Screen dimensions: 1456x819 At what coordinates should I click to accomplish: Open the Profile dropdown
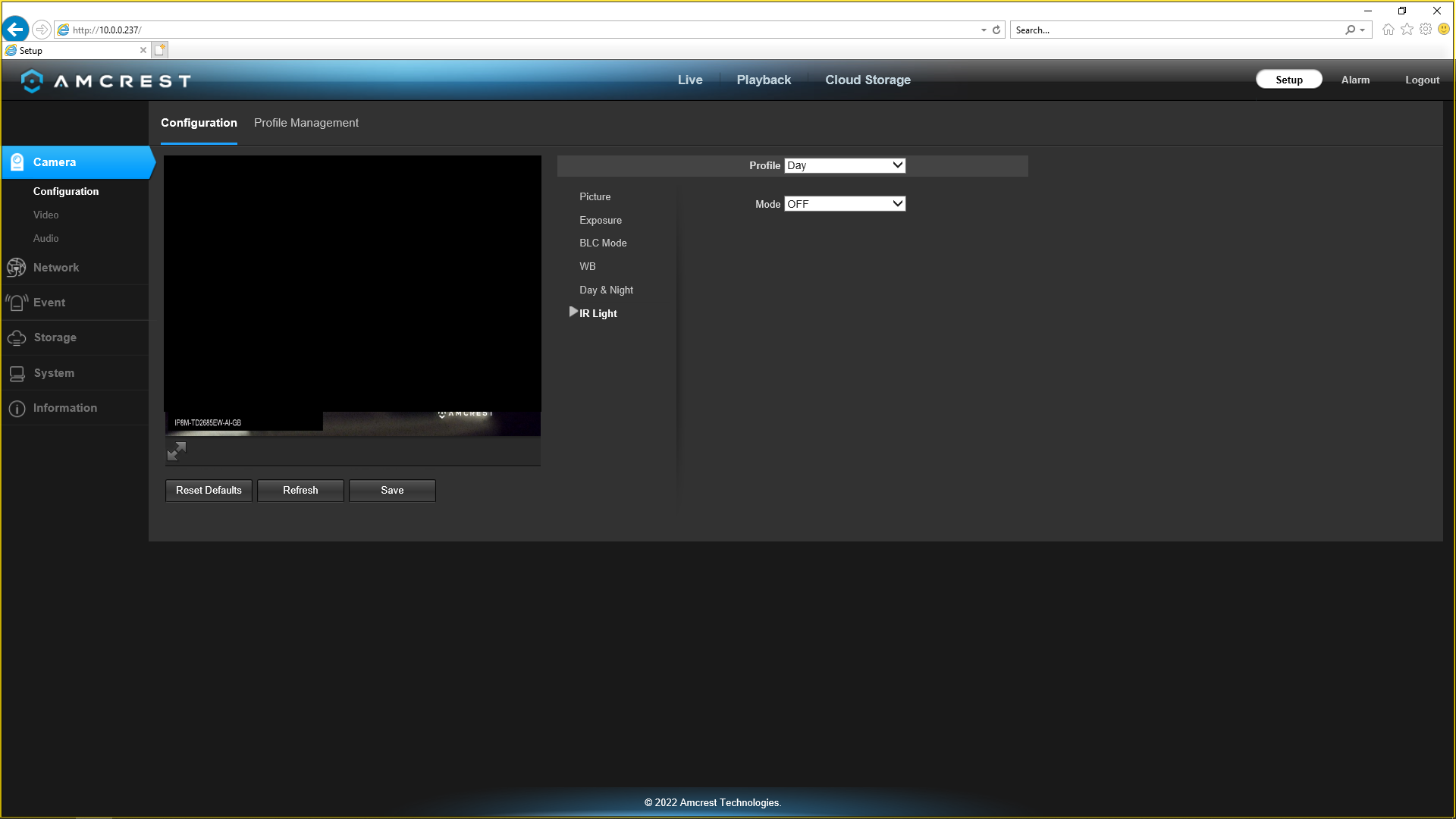pyautogui.click(x=845, y=165)
